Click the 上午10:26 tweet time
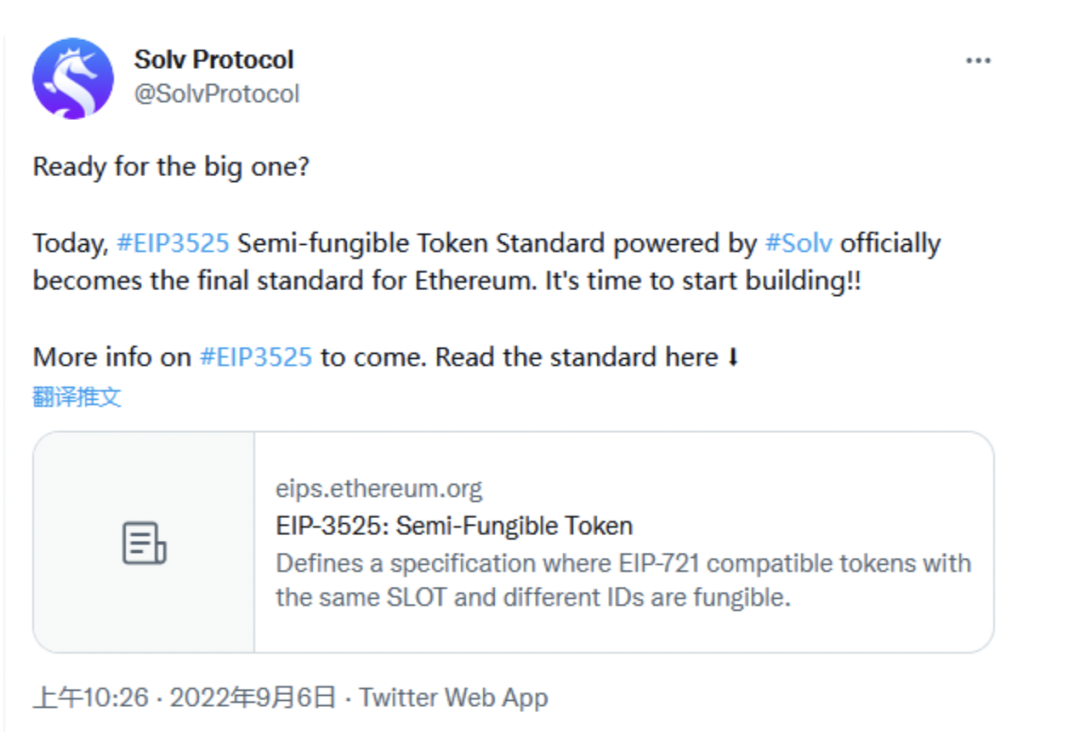 click(x=90, y=697)
